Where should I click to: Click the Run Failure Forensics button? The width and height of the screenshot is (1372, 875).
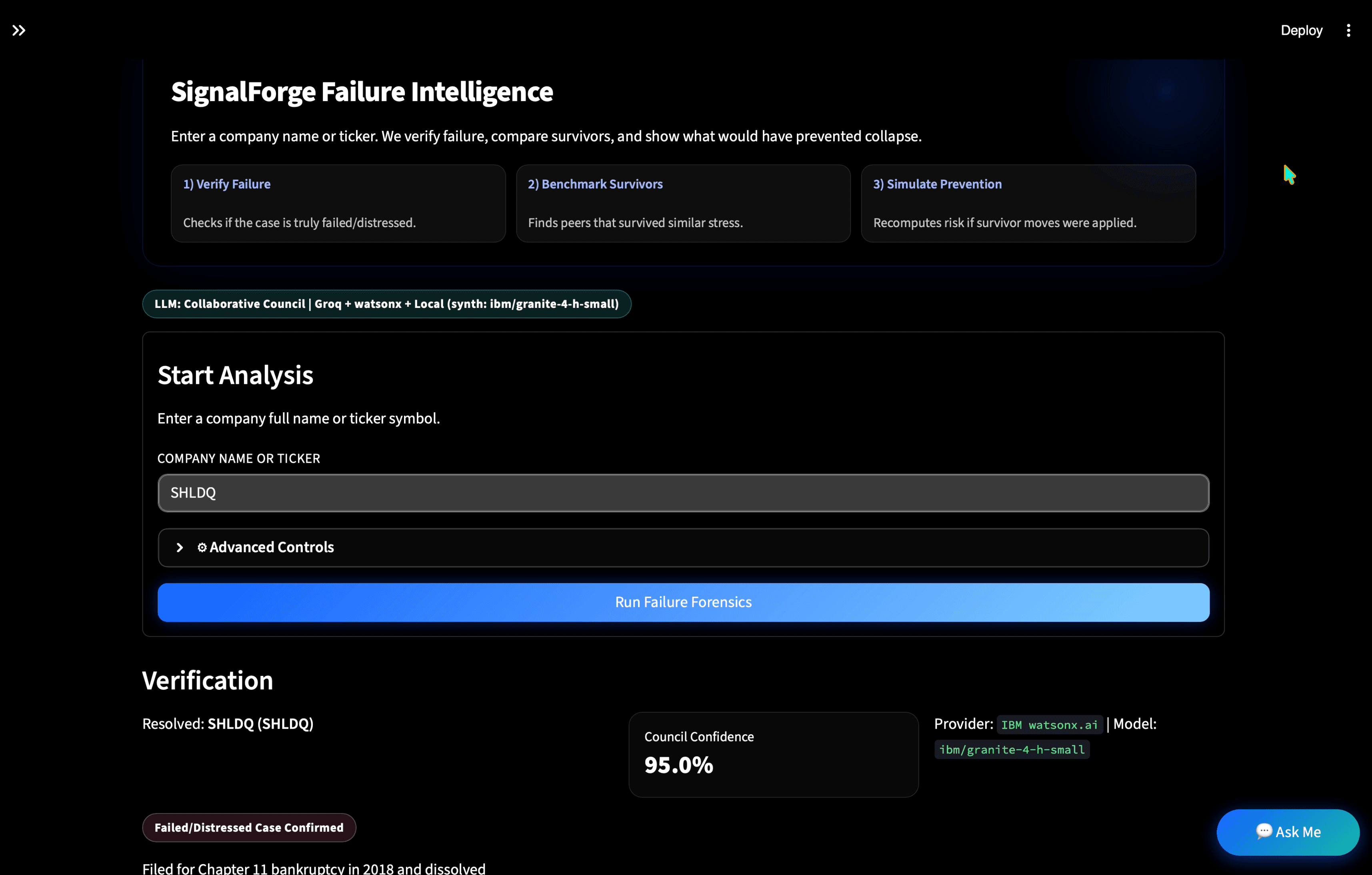click(x=683, y=602)
